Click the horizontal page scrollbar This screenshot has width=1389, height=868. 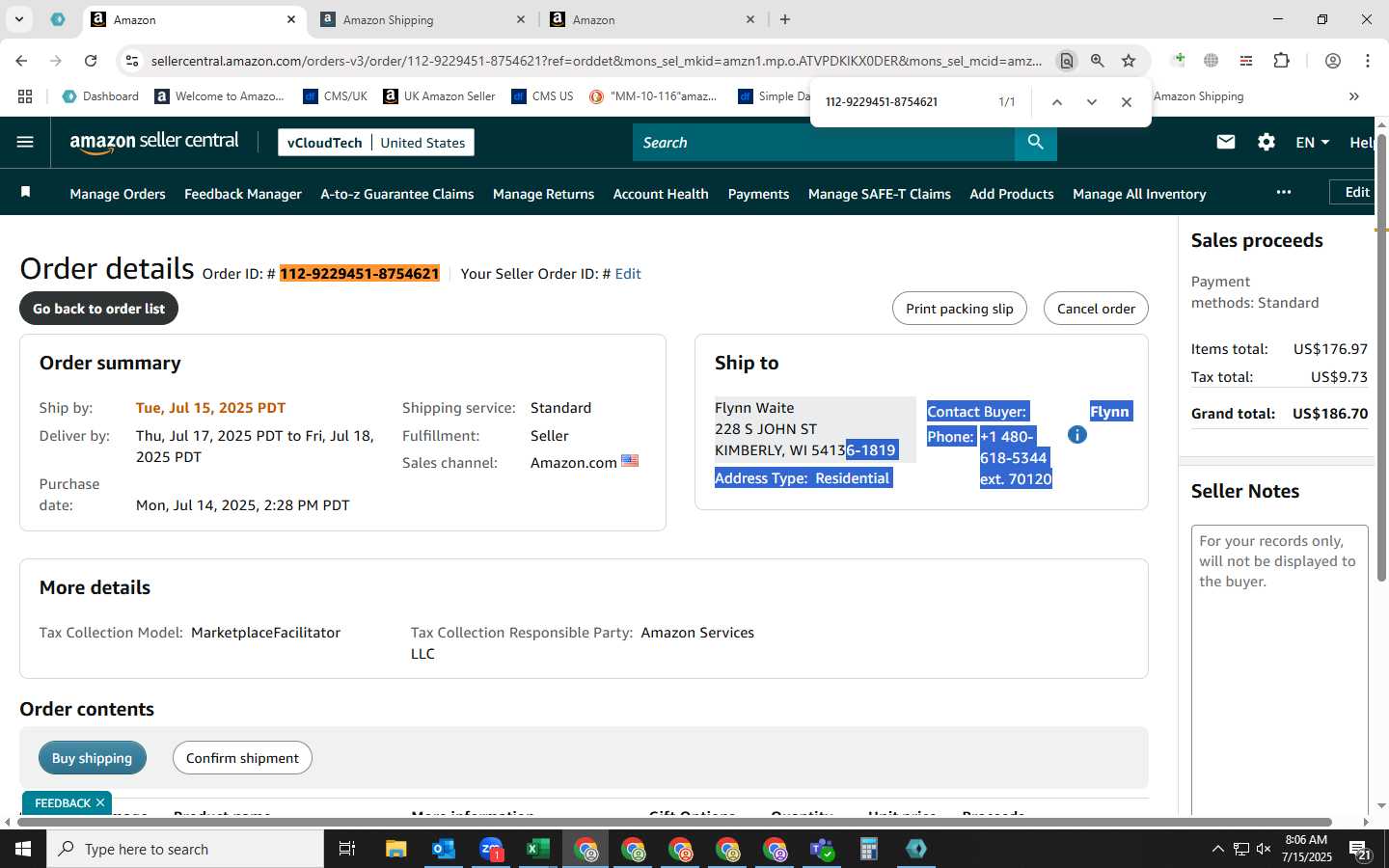pyautogui.click(x=675, y=823)
